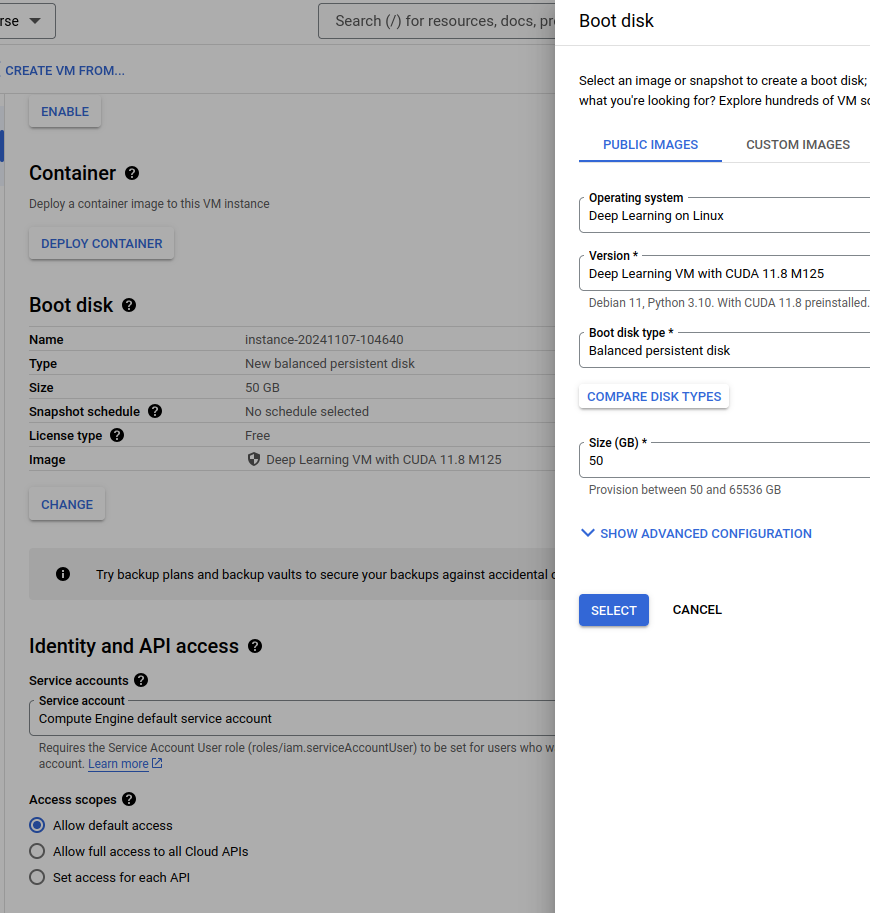Select Allow full access to all Cloud APIs
Image resolution: width=870 pixels, height=913 pixels.
(x=37, y=851)
